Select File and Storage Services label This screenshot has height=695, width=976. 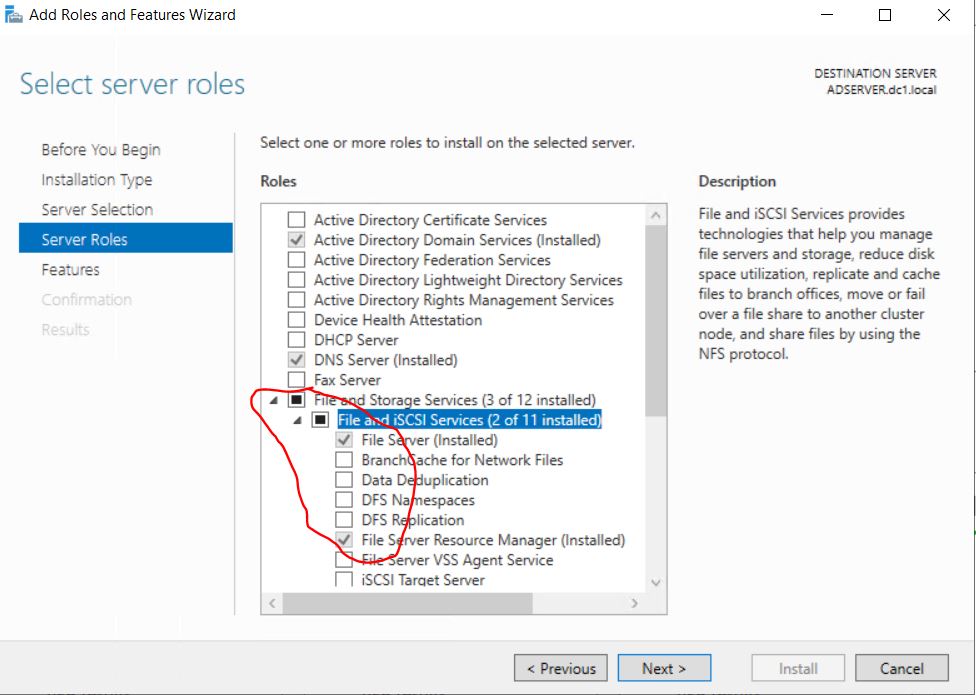click(455, 399)
